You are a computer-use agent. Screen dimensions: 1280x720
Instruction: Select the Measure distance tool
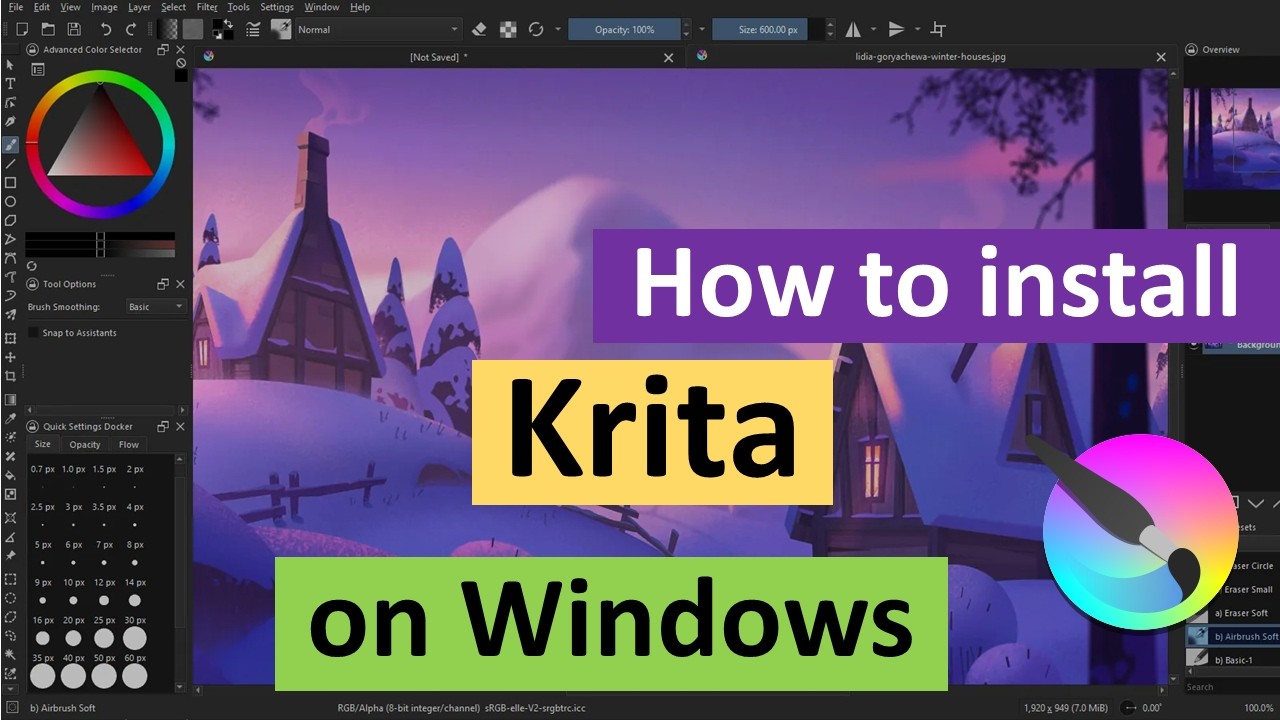[x=11, y=536]
